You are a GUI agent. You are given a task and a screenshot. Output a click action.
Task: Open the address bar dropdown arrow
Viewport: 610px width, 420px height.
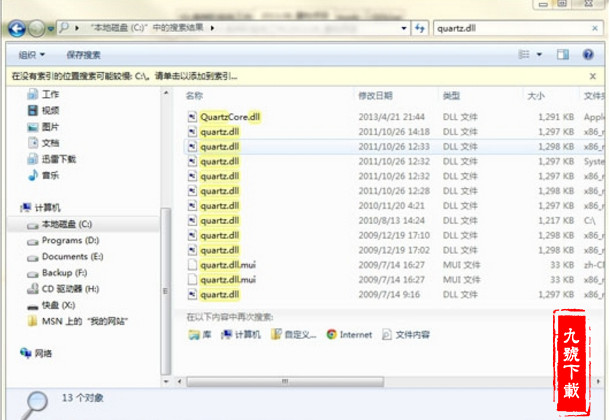404,28
